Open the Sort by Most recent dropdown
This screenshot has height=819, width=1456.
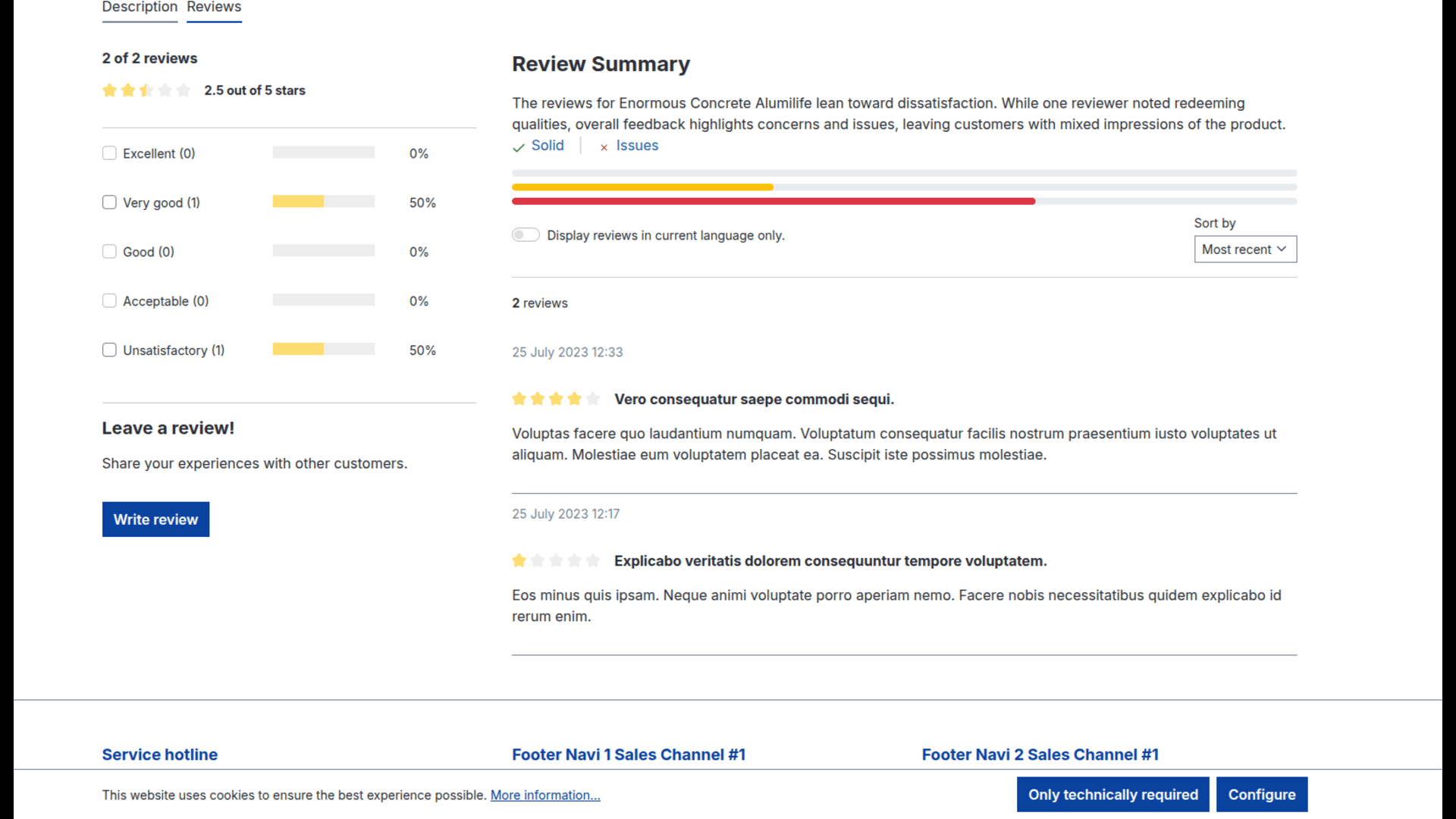1245,249
